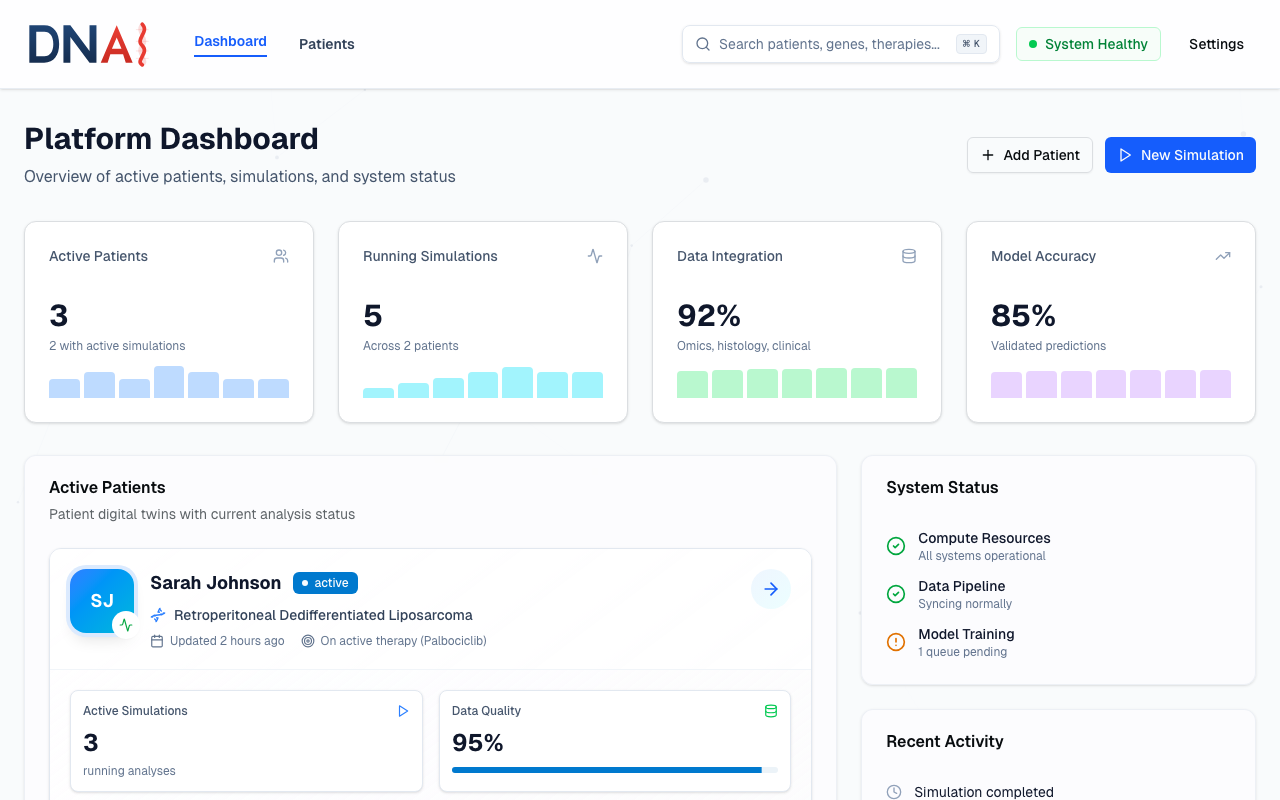Click the target icon beside Palbociclib therapy info
1280x800 pixels.
[307, 640]
